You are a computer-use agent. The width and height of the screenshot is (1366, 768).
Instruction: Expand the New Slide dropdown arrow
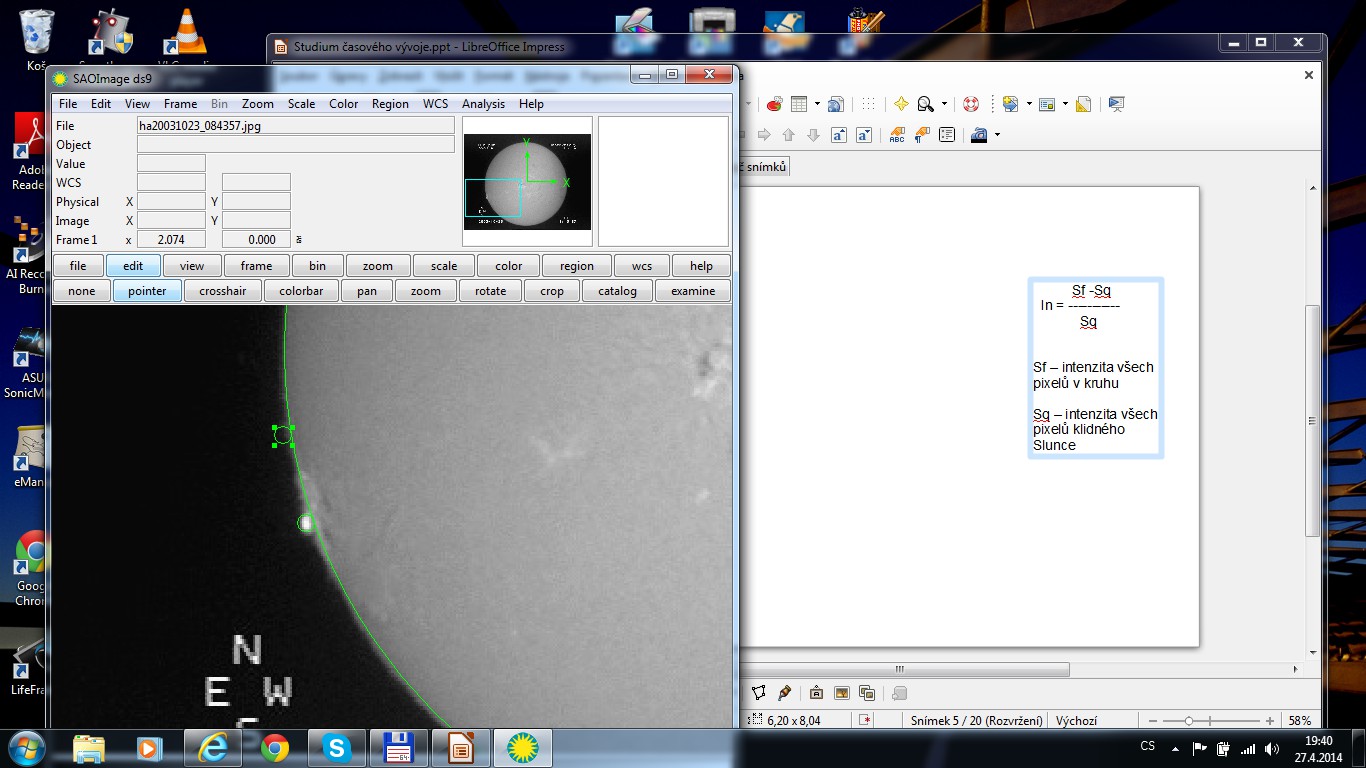[1029, 104]
